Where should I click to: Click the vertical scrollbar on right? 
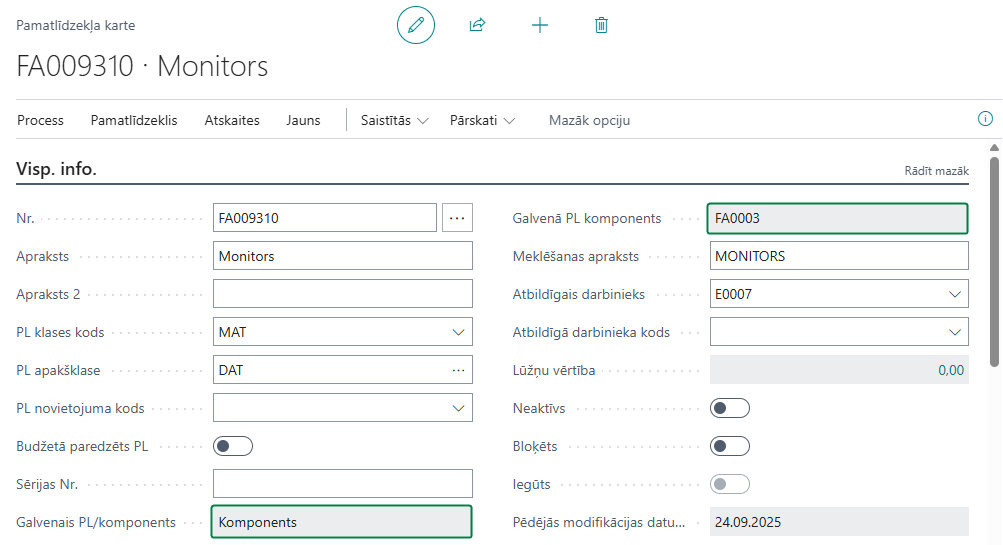tap(994, 260)
